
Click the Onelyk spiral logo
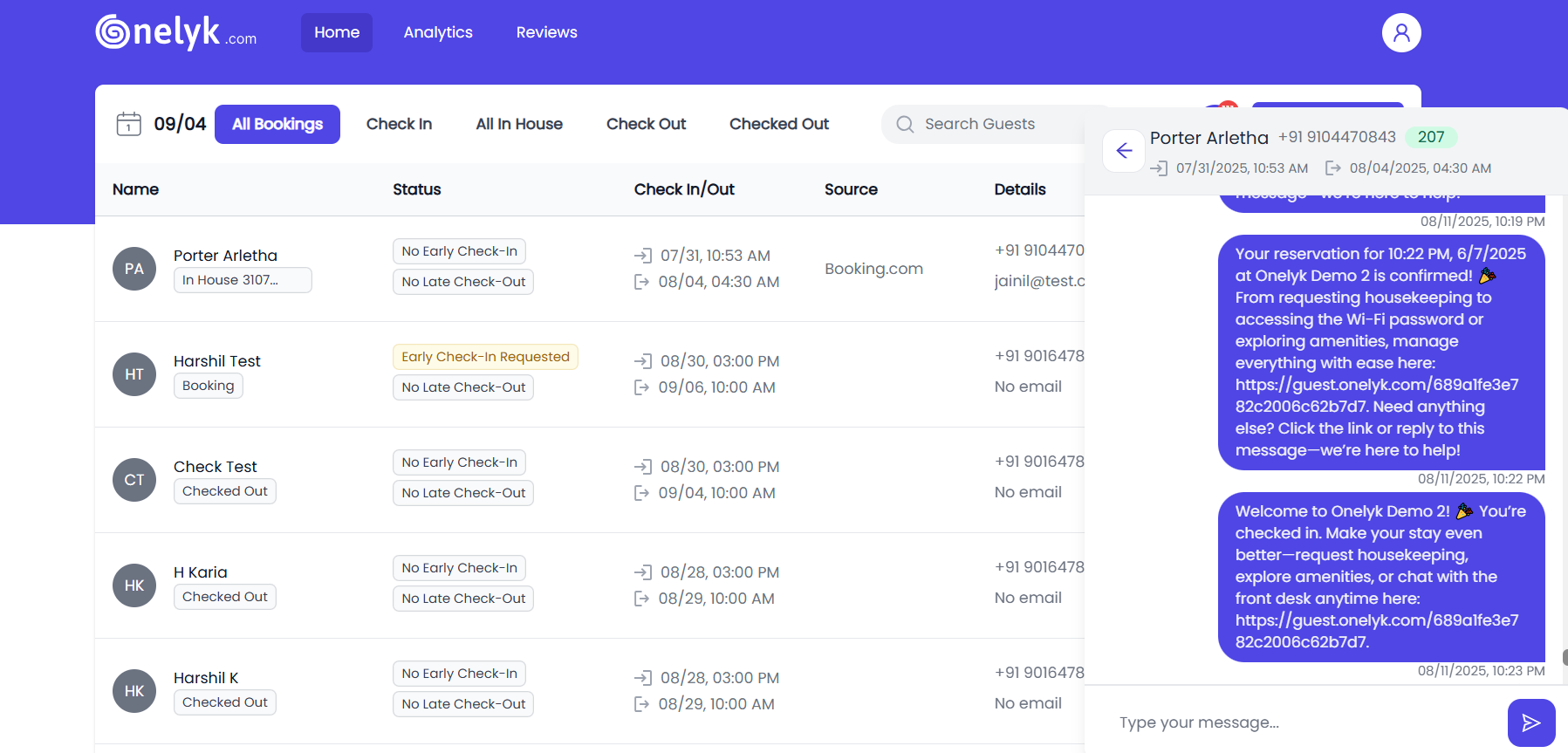click(113, 32)
